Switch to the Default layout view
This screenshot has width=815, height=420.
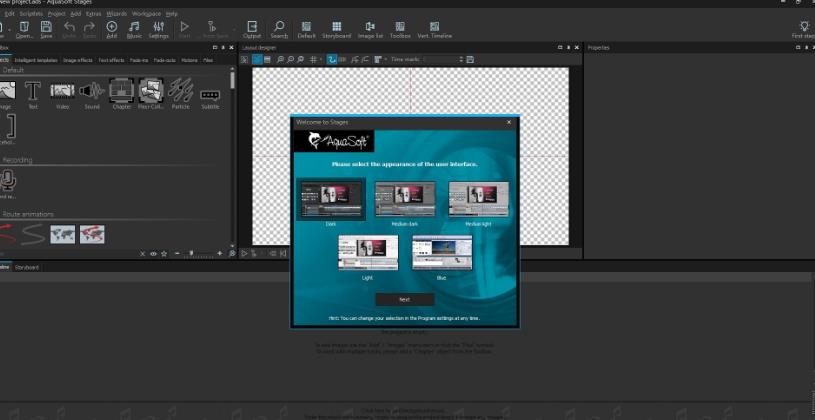click(306, 30)
